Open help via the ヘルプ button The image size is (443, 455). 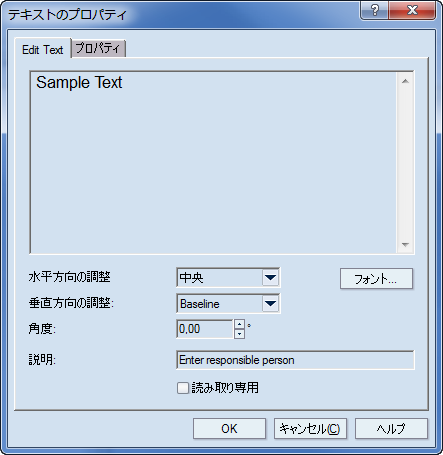(391, 429)
